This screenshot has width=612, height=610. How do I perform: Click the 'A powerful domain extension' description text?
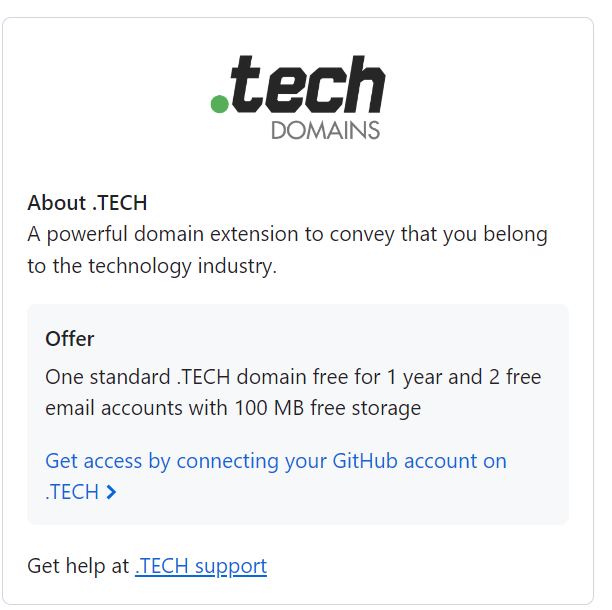[287, 250]
